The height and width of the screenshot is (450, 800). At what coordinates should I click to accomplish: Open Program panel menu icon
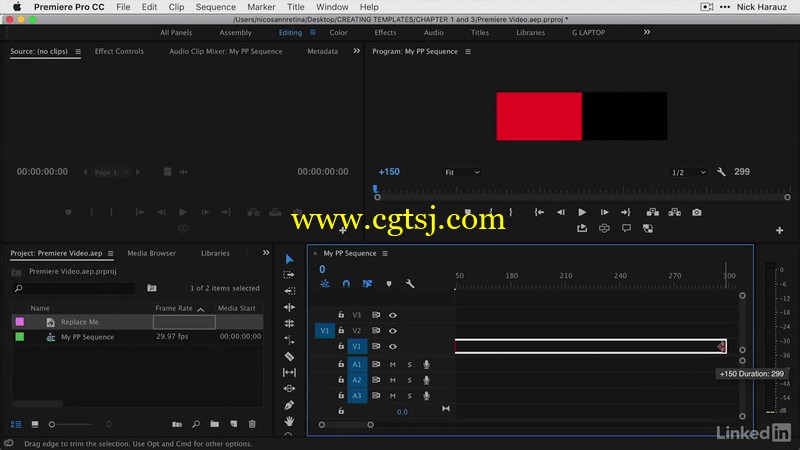(468, 52)
